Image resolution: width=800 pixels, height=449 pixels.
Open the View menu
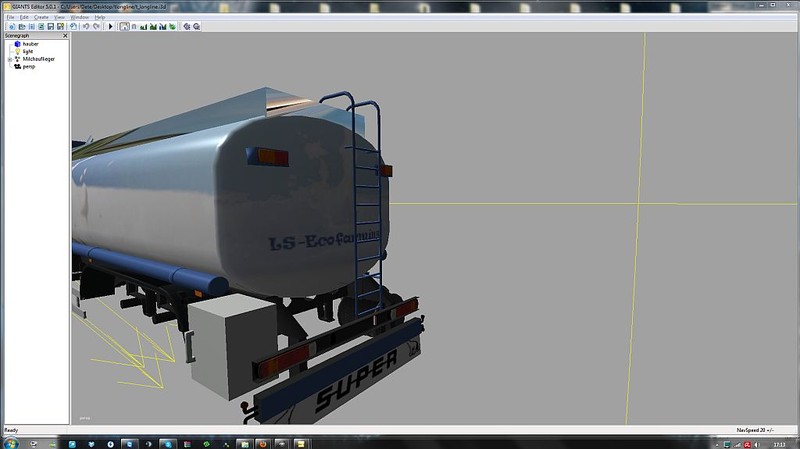[x=59, y=17]
